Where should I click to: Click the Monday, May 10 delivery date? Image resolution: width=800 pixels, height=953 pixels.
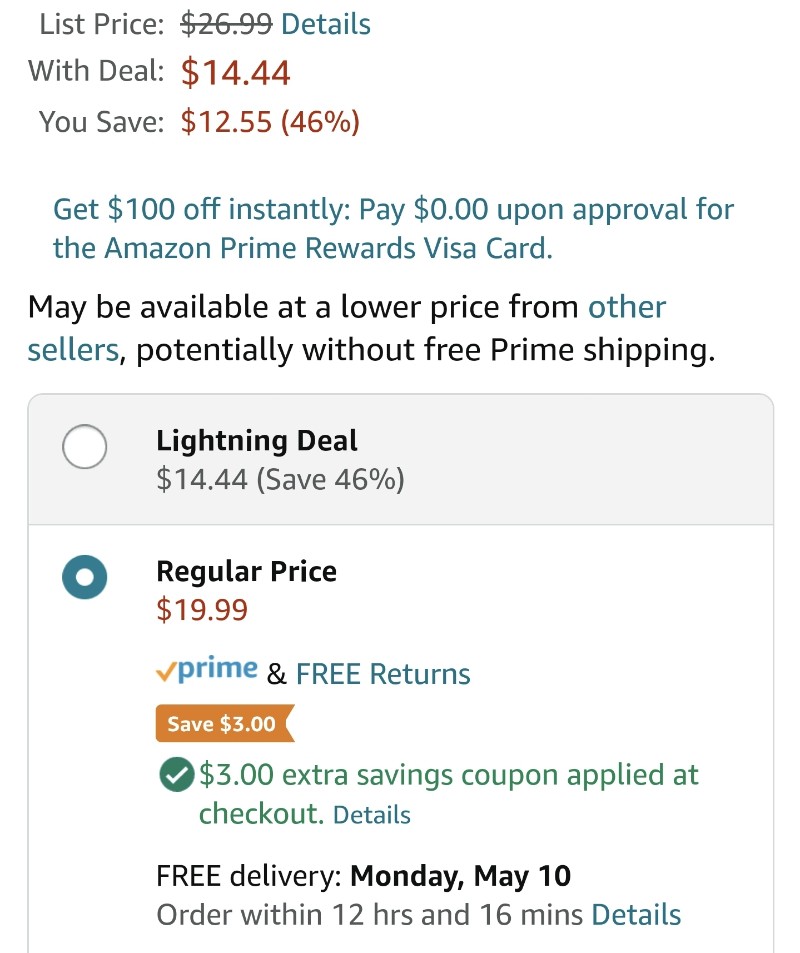tap(461, 876)
